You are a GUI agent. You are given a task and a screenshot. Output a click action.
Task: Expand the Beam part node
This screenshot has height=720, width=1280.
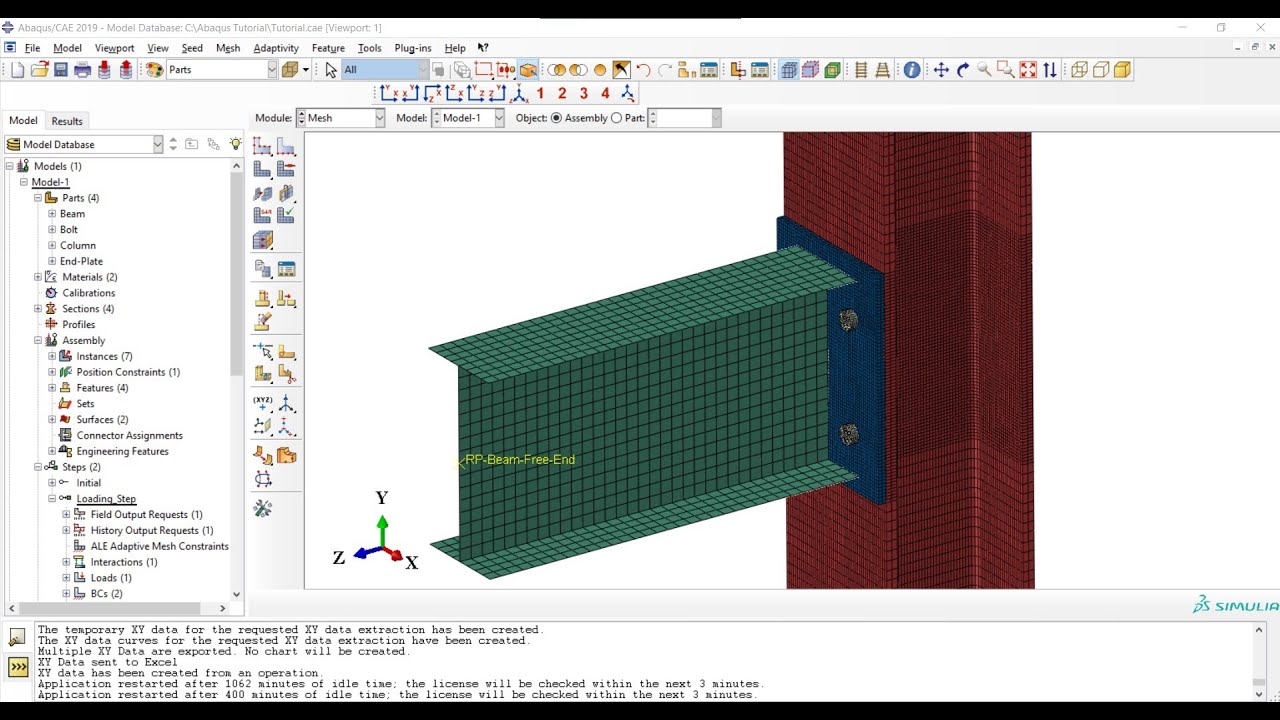click(52, 214)
